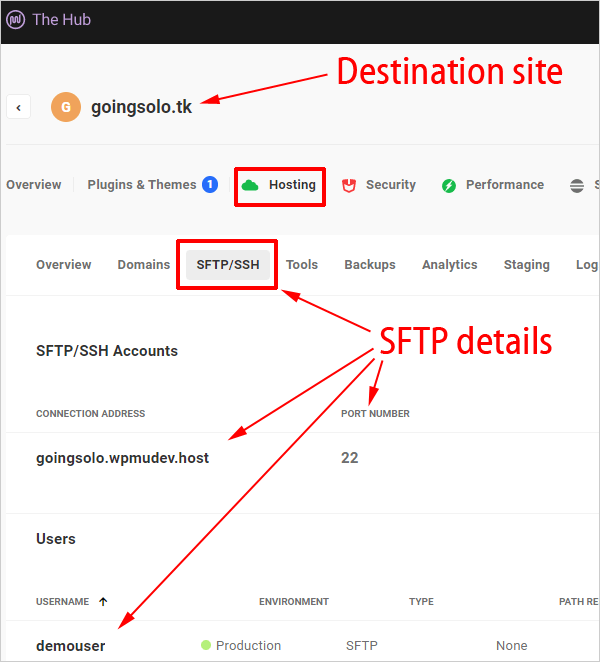Open the hosting Overview sub-tab
The height and width of the screenshot is (662, 600).
click(x=64, y=264)
